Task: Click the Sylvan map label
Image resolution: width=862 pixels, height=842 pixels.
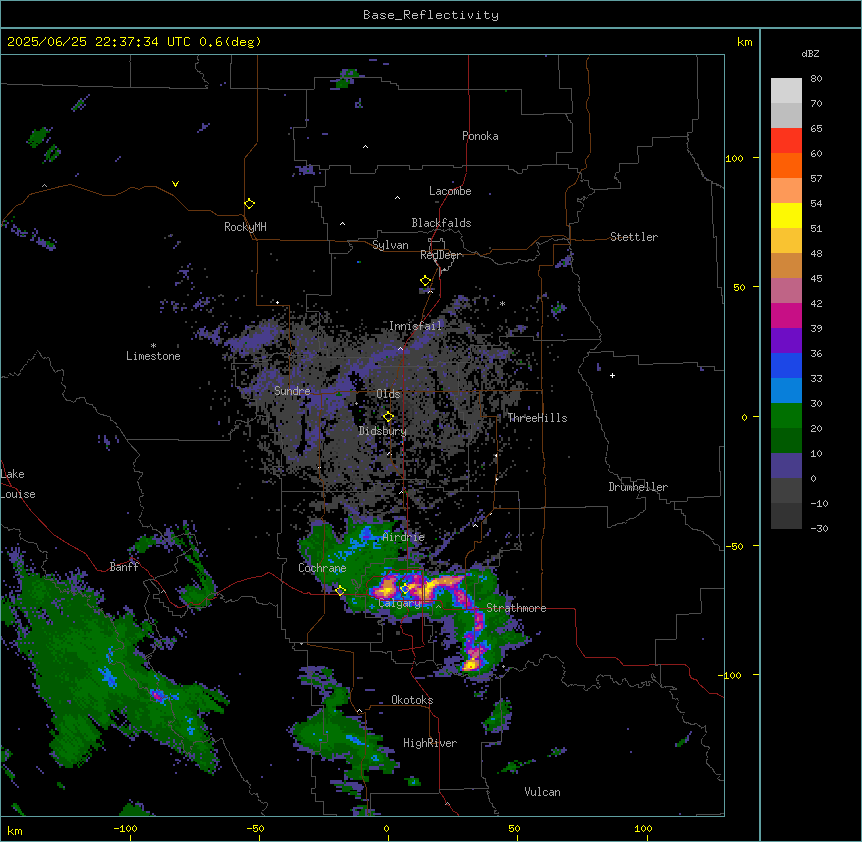Action: (x=390, y=245)
